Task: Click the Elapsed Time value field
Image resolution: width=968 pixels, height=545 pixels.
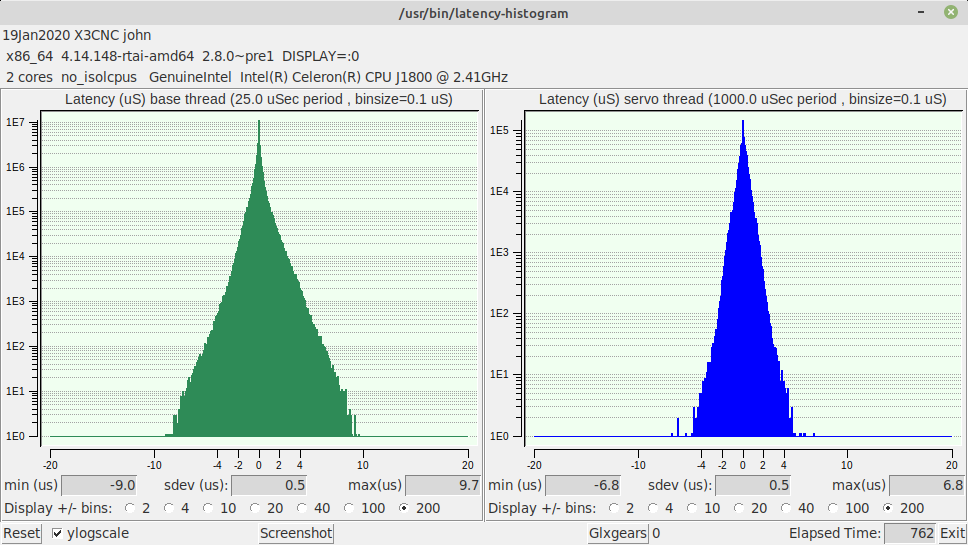Action: coord(909,534)
